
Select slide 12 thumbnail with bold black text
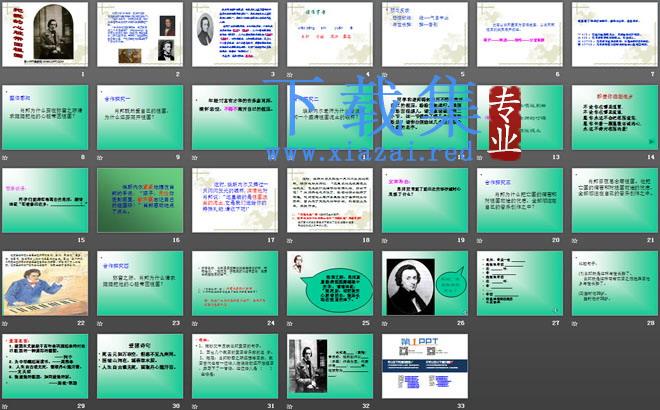425,117
